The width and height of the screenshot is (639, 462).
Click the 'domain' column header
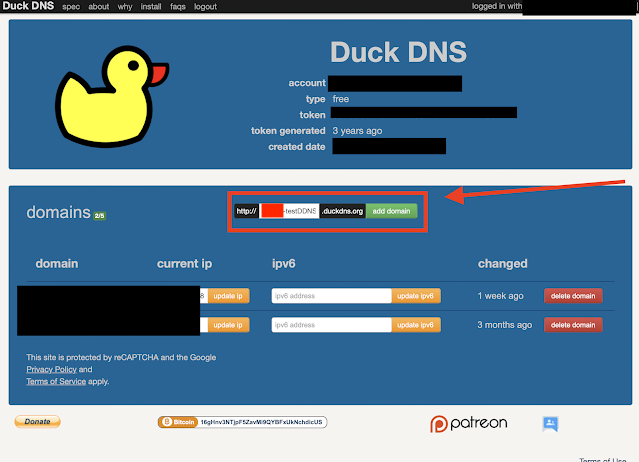57,264
